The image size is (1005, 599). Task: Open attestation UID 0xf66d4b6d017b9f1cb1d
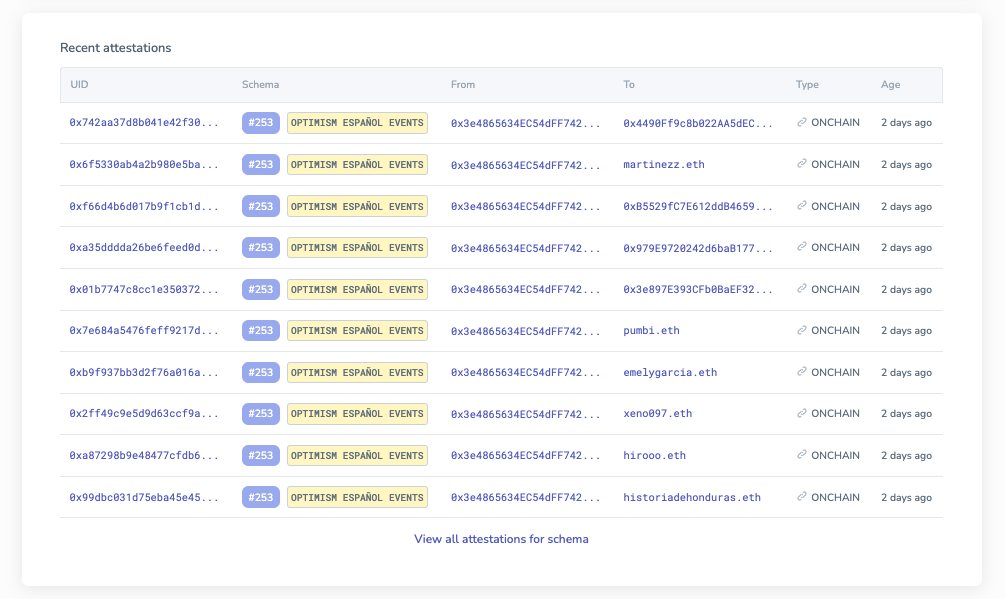click(x=144, y=206)
